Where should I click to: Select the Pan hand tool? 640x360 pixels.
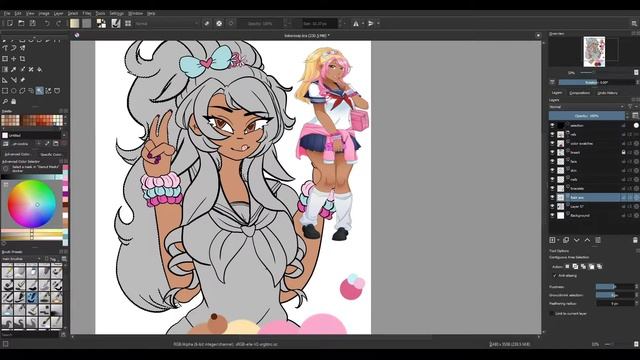[13, 101]
